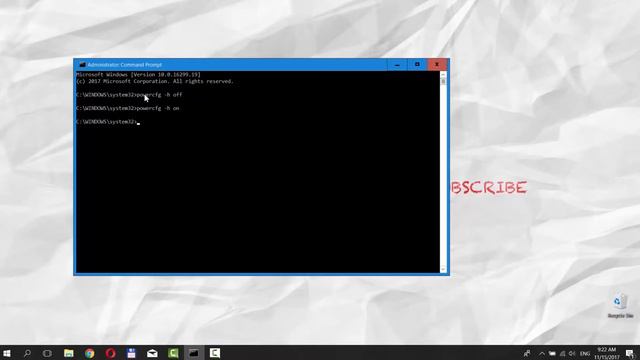Viewport: 640px width, 360px height.
Task: Open the volume speaker tray icon
Action: pyautogui.click(x=572, y=353)
